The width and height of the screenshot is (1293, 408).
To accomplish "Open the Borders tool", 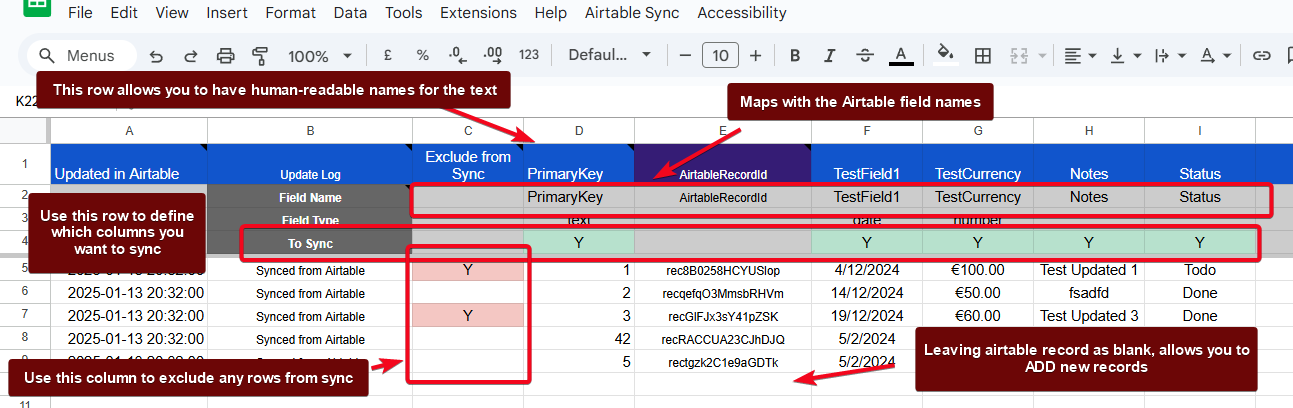I will 983,56.
